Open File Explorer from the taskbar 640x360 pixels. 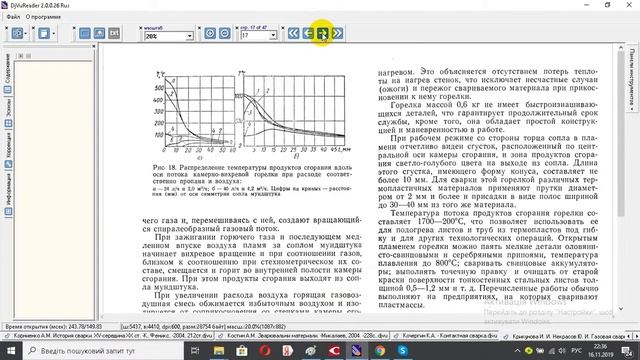pyautogui.click(x=219, y=351)
